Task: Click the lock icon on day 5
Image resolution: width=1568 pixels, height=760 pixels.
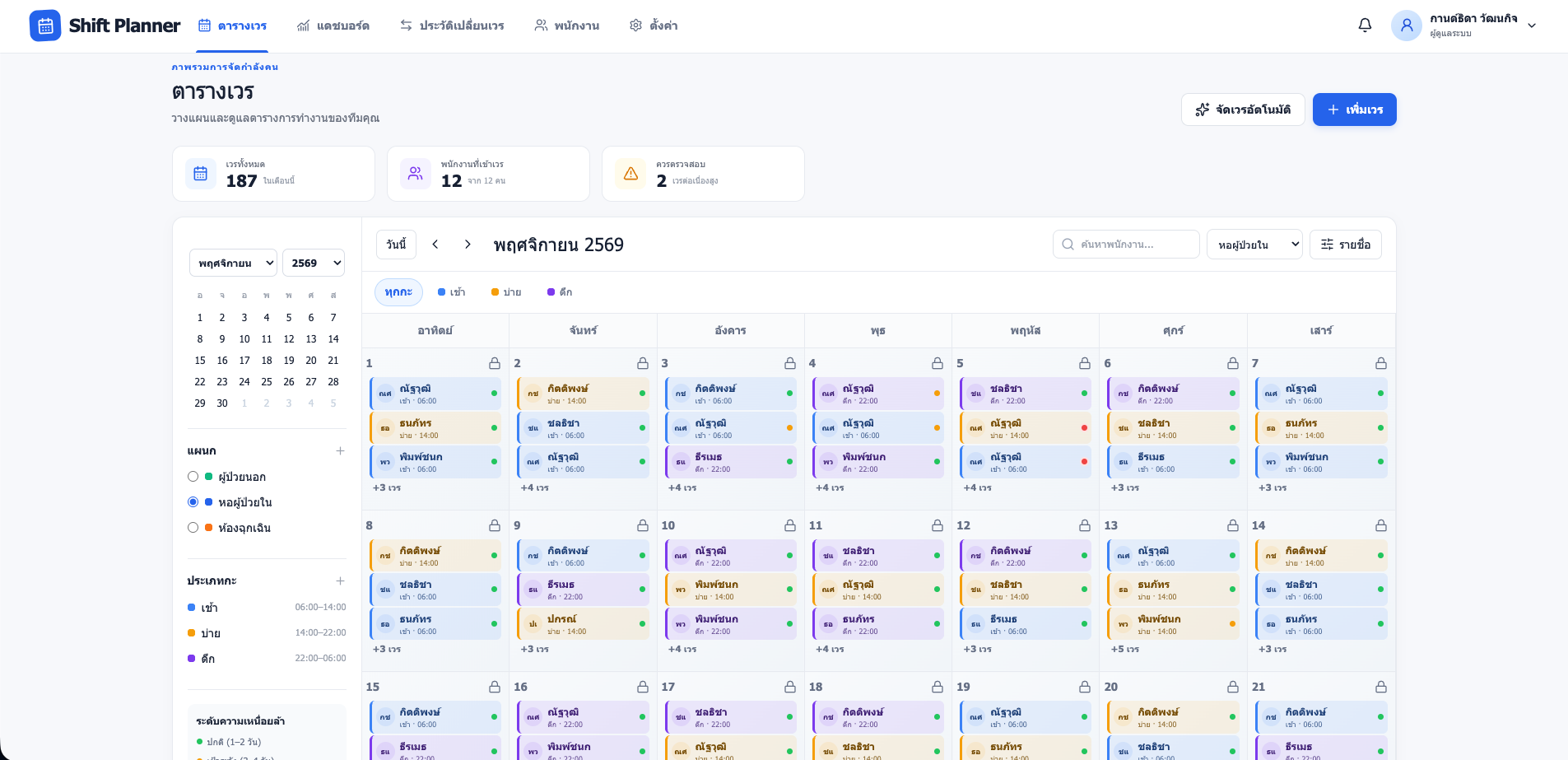Action: click(1085, 363)
